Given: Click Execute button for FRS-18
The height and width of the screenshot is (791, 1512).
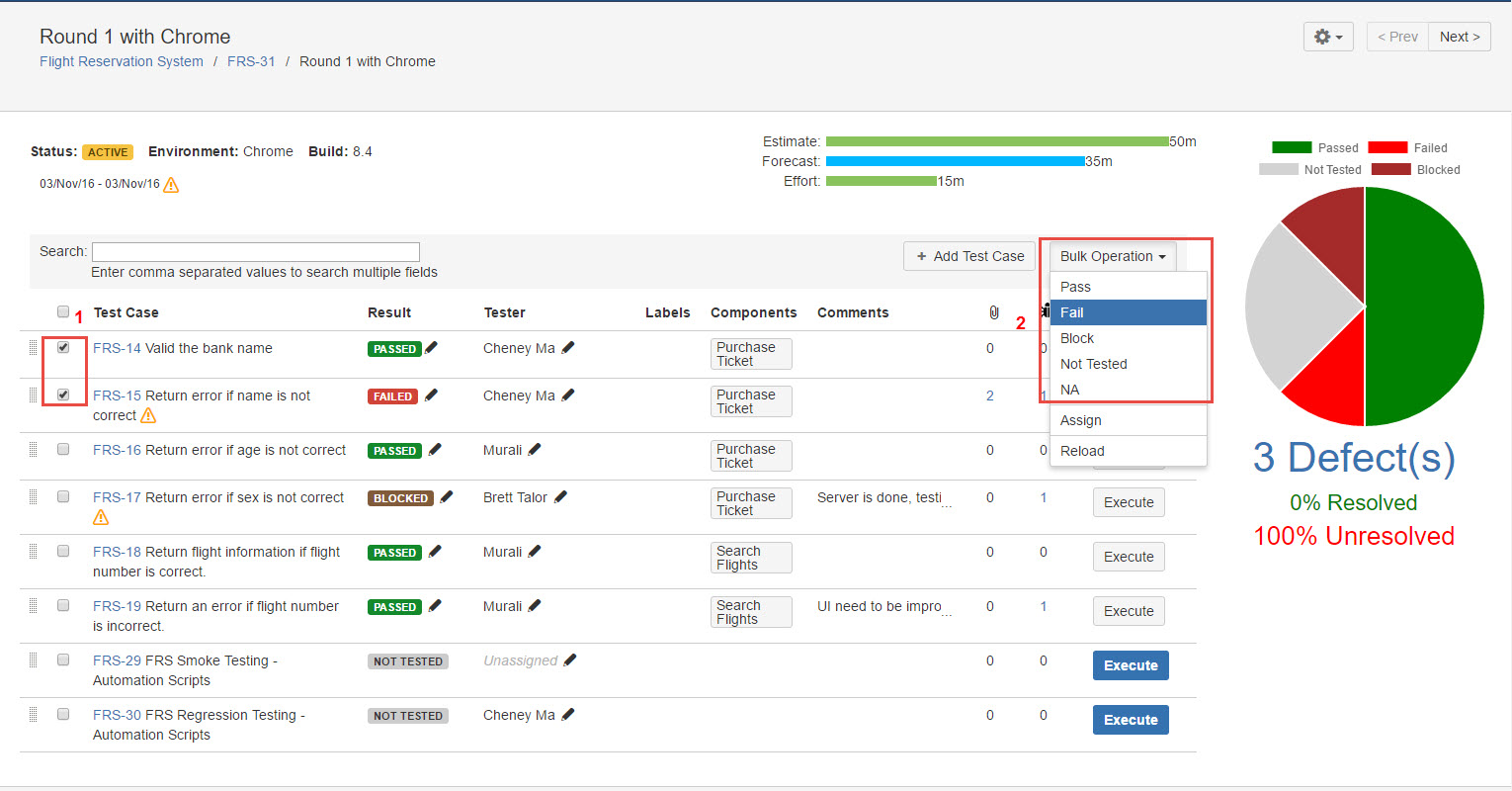Looking at the screenshot, I should [x=1129, y=557].
